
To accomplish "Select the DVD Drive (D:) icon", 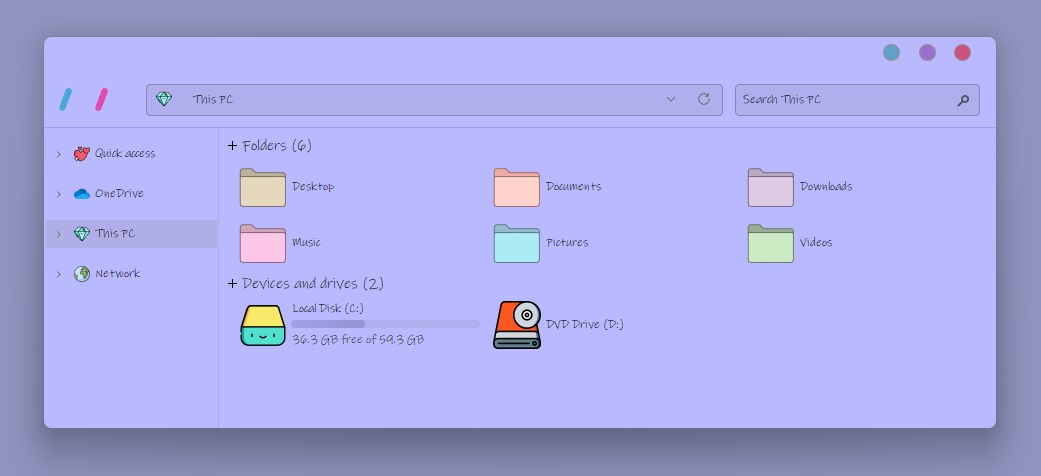I will click(517, 325).
